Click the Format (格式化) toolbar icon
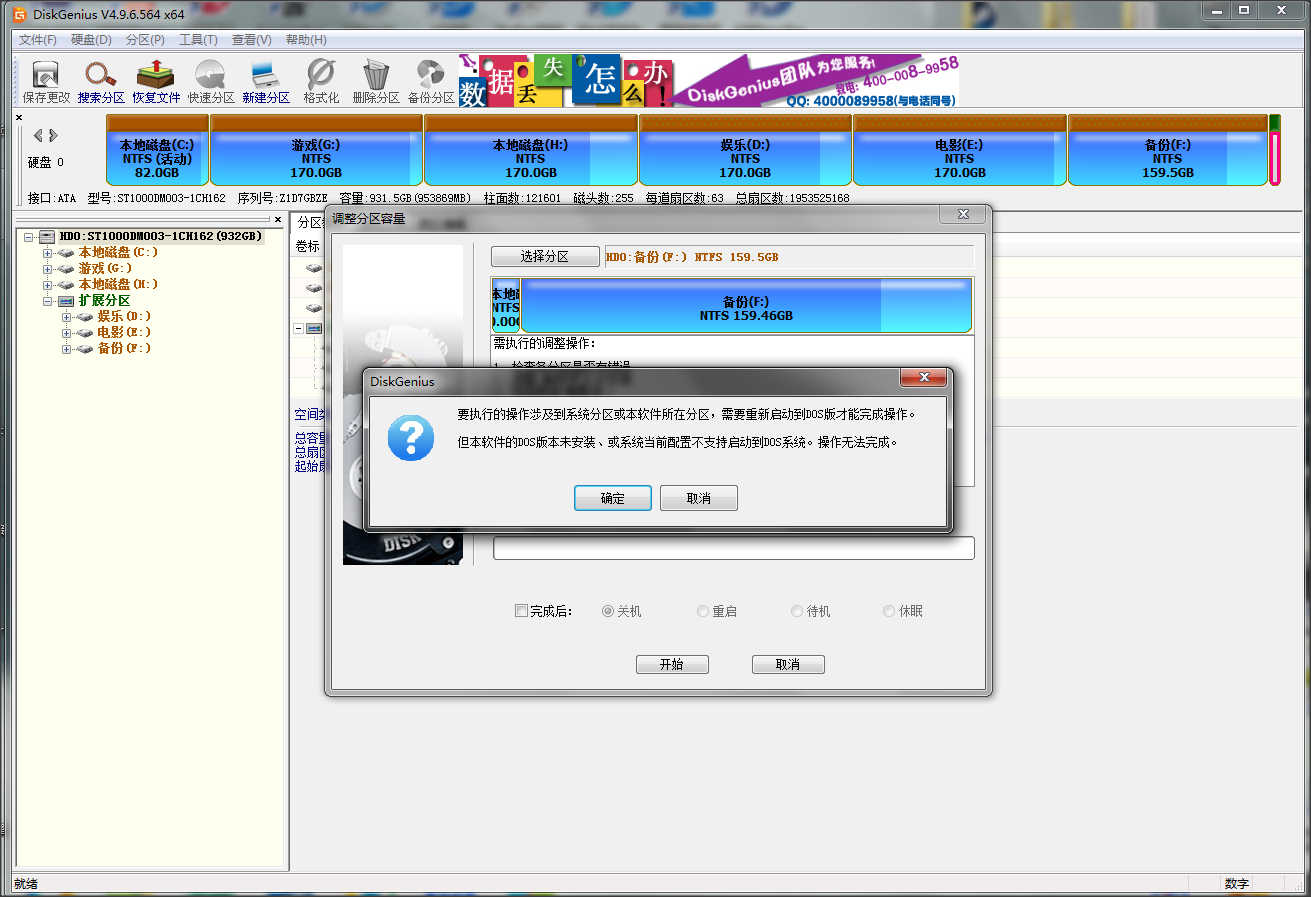 tap(321, 82)
